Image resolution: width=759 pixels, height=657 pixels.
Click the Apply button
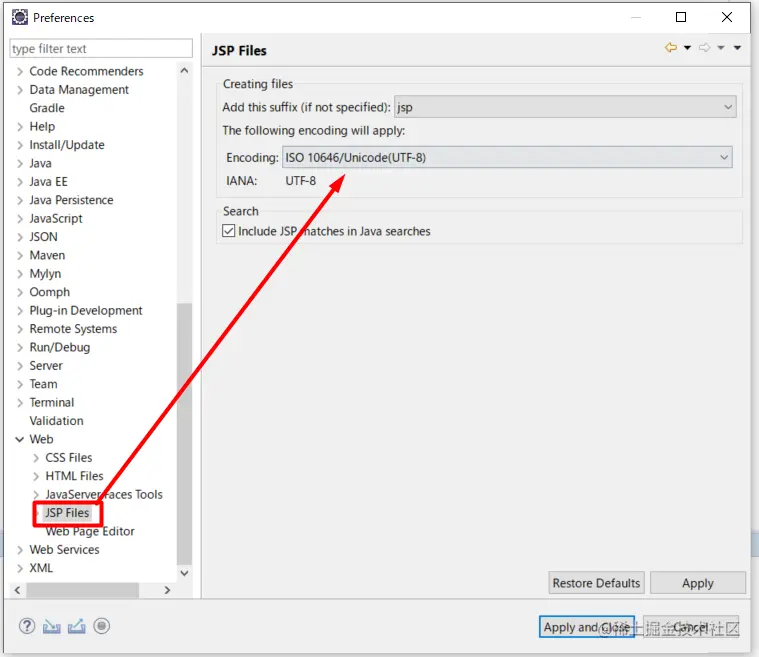(x=698, y=583)
